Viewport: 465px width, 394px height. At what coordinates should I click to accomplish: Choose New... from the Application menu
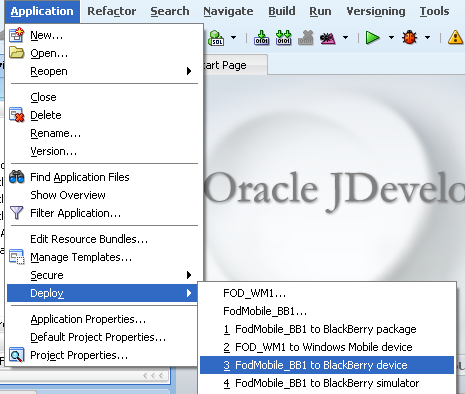click(x=105, y=35)
